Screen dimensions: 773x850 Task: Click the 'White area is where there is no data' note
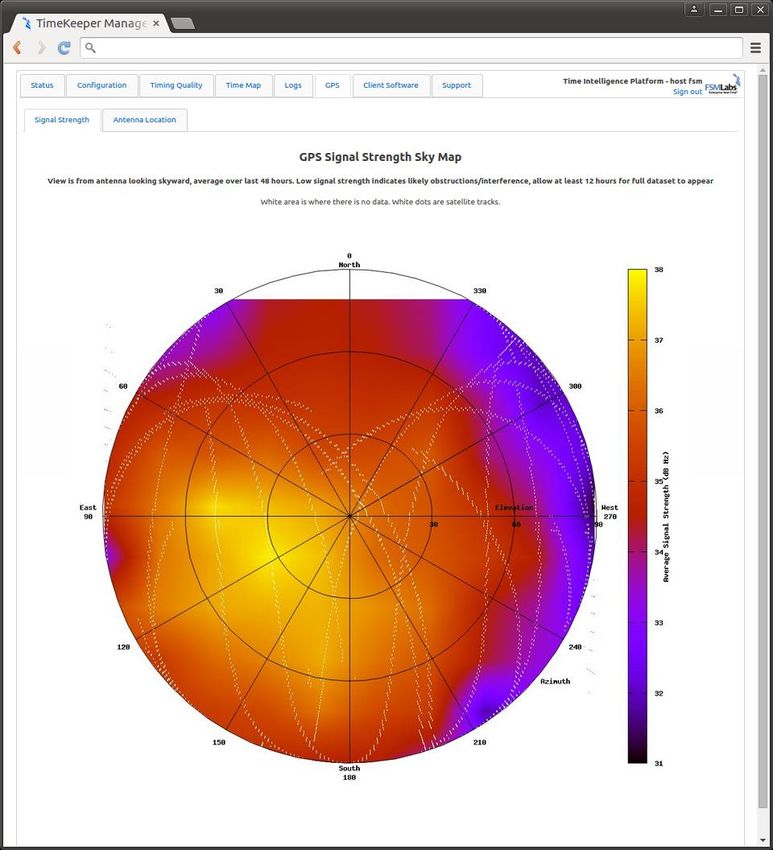coord(381,202)
